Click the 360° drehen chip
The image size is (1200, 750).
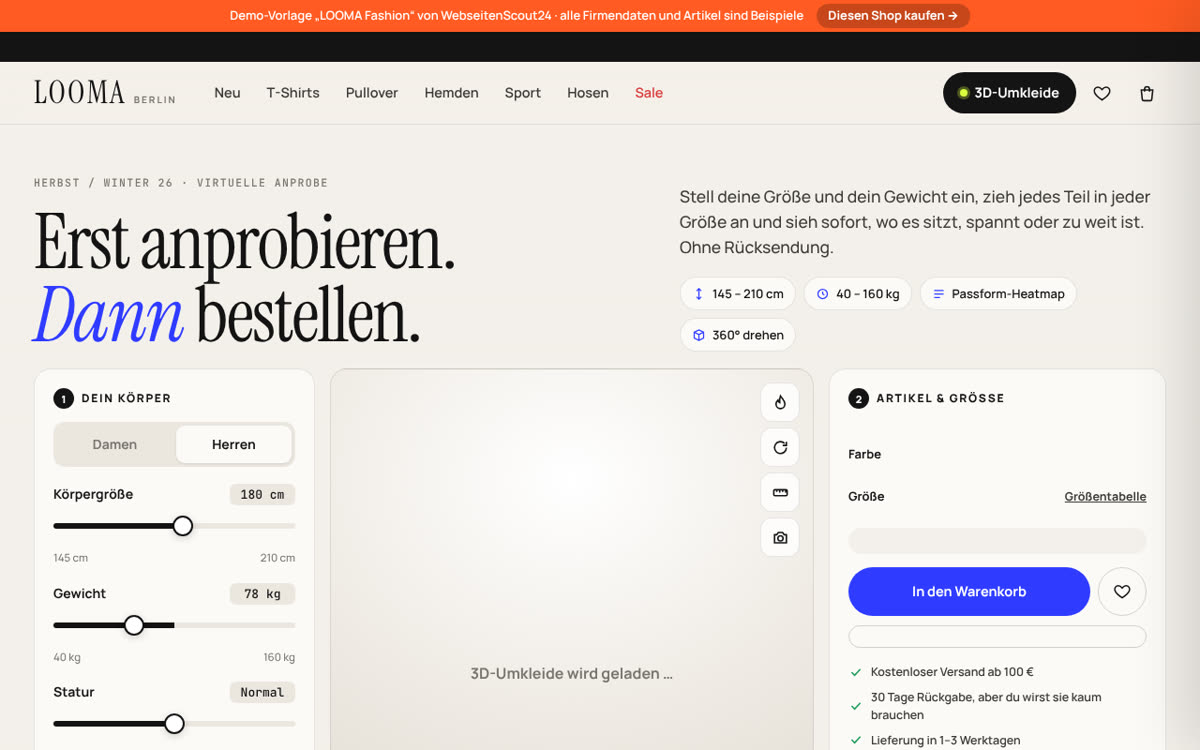[x=738, y=335]
